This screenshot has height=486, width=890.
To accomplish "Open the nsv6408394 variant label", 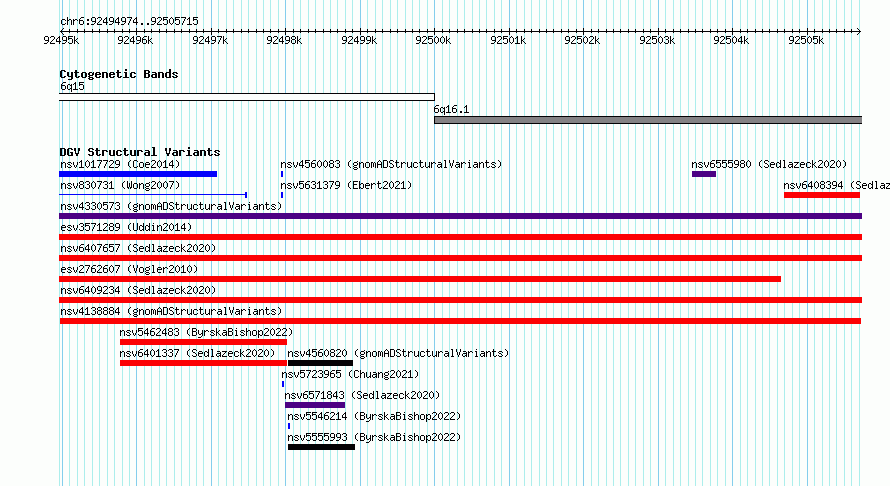I will coord(836,185).
